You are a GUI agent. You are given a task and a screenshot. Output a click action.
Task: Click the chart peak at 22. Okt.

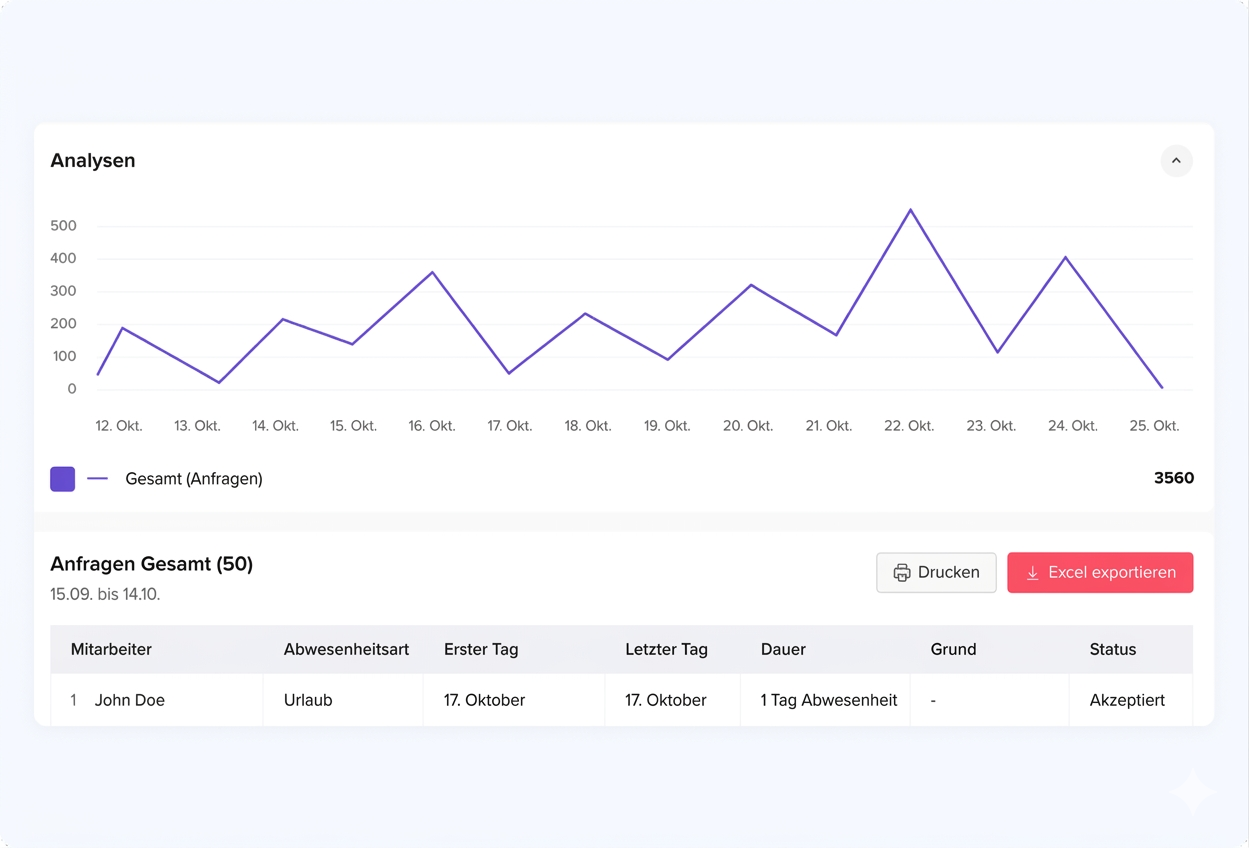(x=910, y=210)
